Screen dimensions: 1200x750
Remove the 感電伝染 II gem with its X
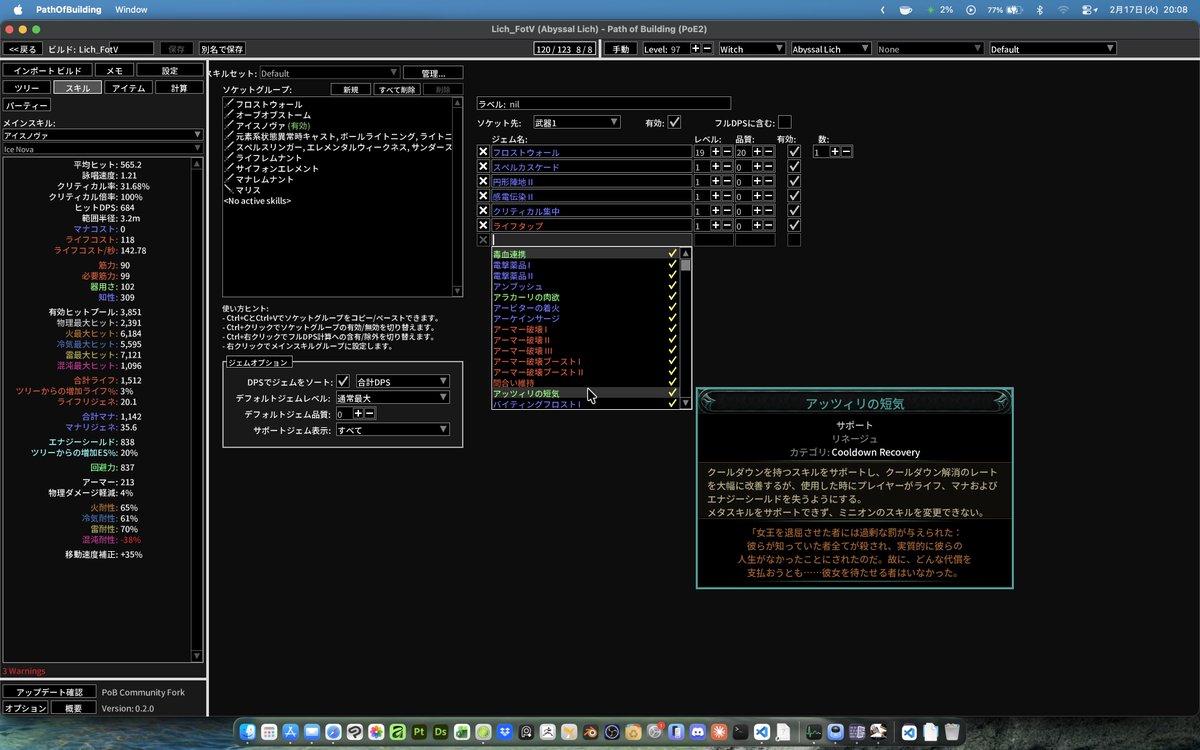point(483,197)
